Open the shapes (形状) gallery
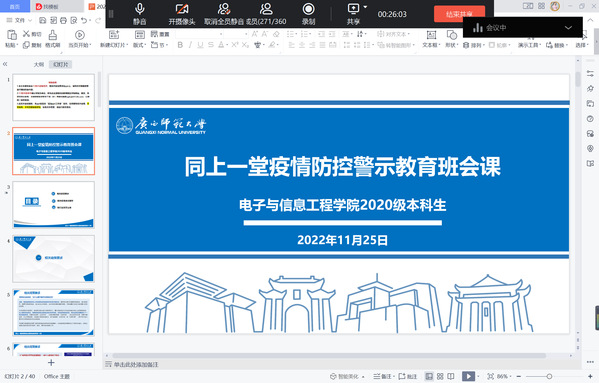 [452, 39]
